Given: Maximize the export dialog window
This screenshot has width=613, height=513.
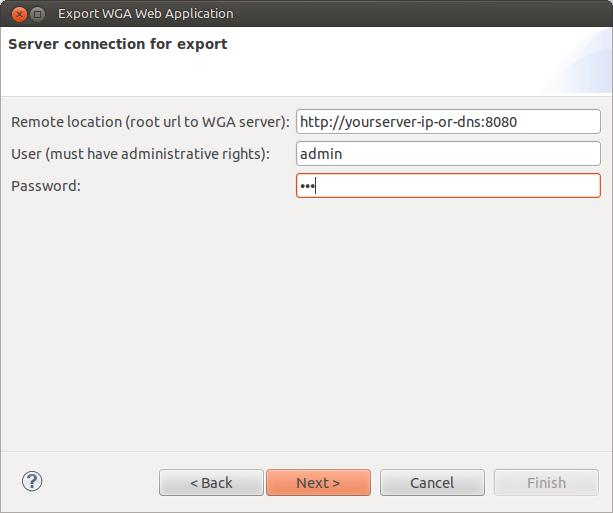Looking at the screenshot, I should [38, 14].
